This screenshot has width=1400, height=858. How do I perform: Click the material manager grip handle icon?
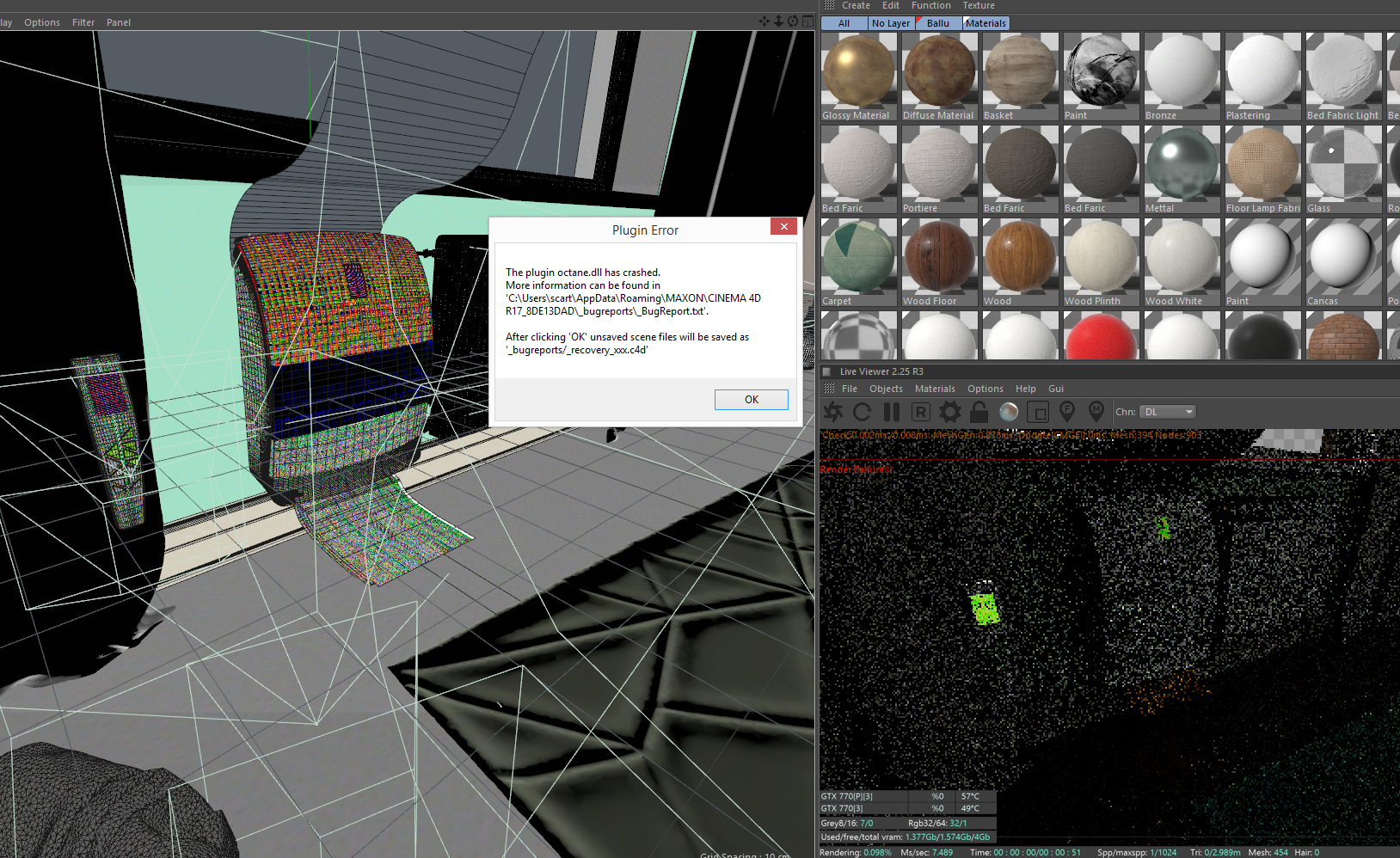pos(829,5)
